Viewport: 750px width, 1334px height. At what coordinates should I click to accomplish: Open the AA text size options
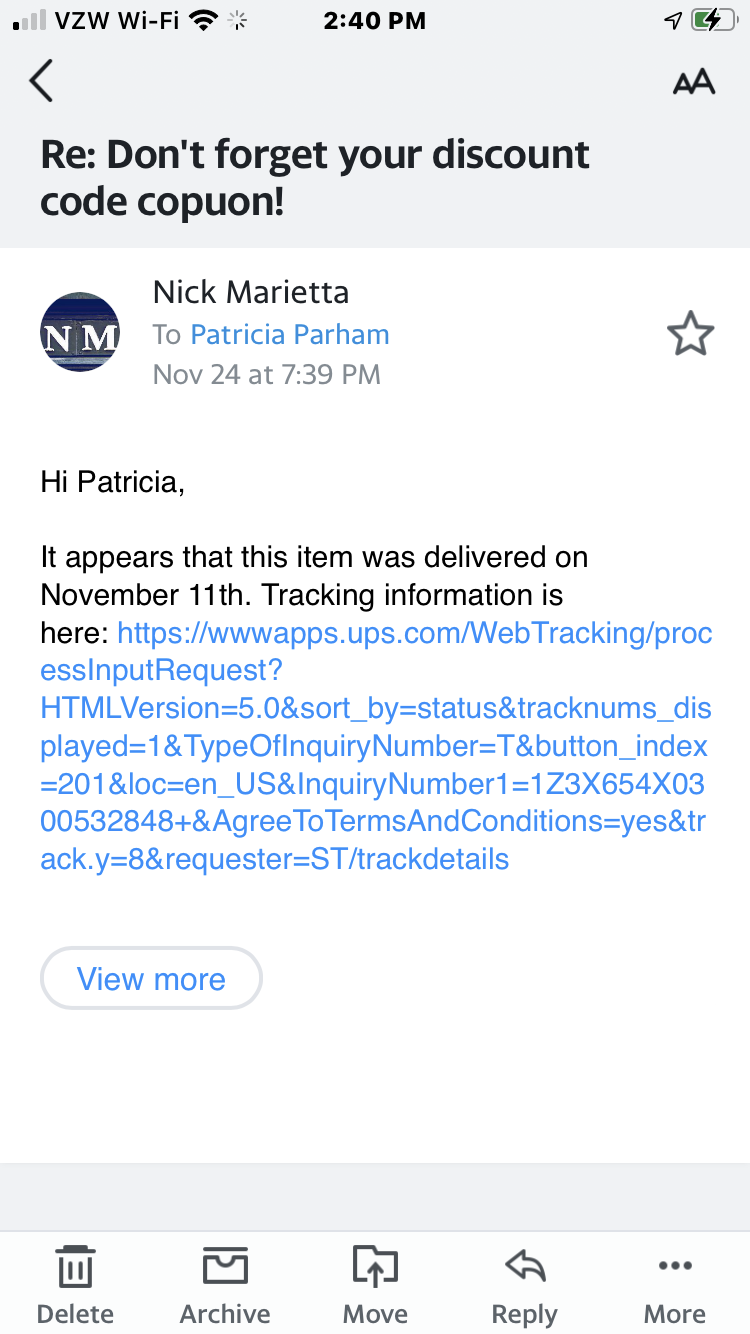[x=693, y=82]
